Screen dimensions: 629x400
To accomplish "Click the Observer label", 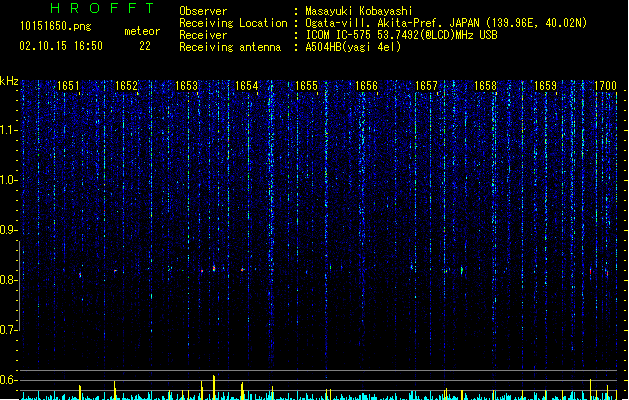I will coord(203,11).
